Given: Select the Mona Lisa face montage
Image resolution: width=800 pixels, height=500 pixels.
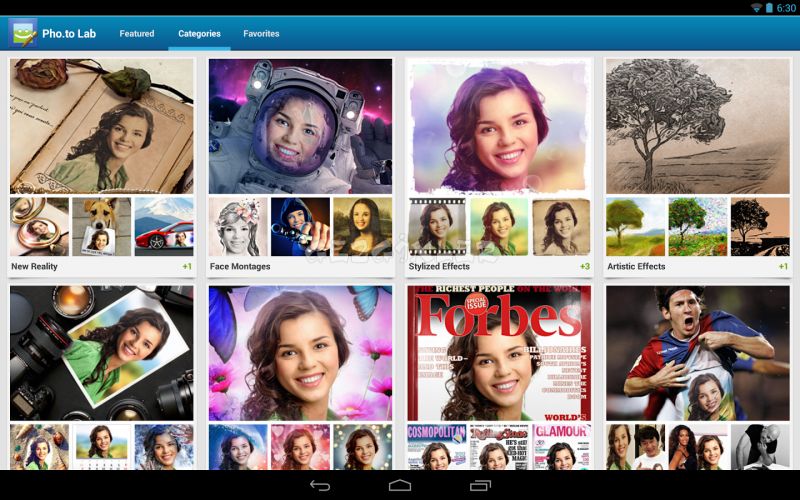Looking at the screenshot, I should [363, 227].
